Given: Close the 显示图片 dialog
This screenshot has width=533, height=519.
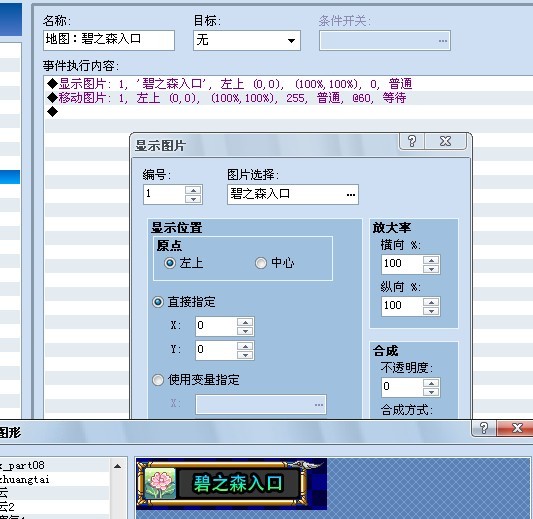Looking at the screenshot, I should click(445, 141).
